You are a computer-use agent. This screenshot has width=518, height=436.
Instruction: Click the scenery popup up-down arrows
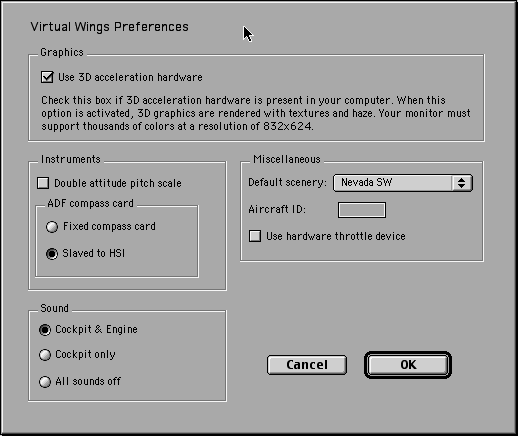tap(462, 183)
